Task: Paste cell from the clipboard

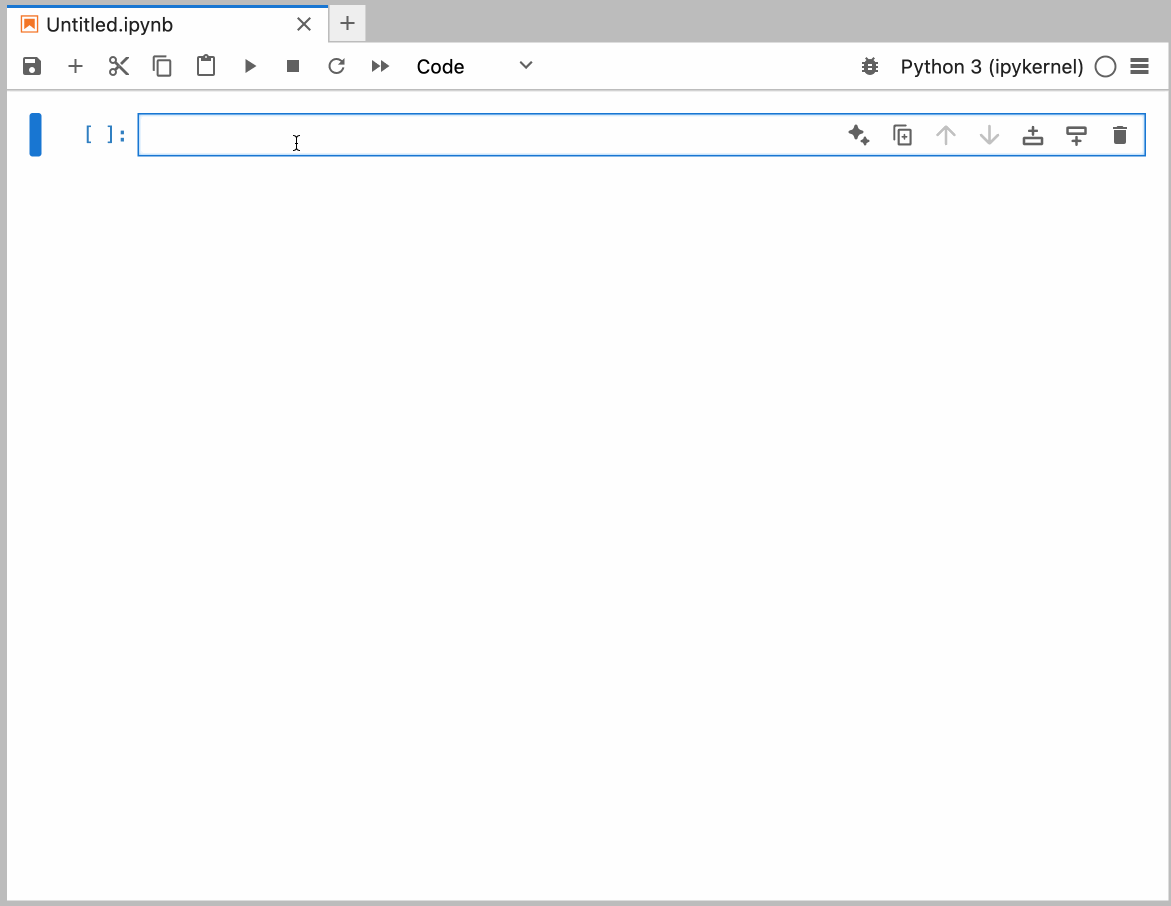Action: point(205,66)
